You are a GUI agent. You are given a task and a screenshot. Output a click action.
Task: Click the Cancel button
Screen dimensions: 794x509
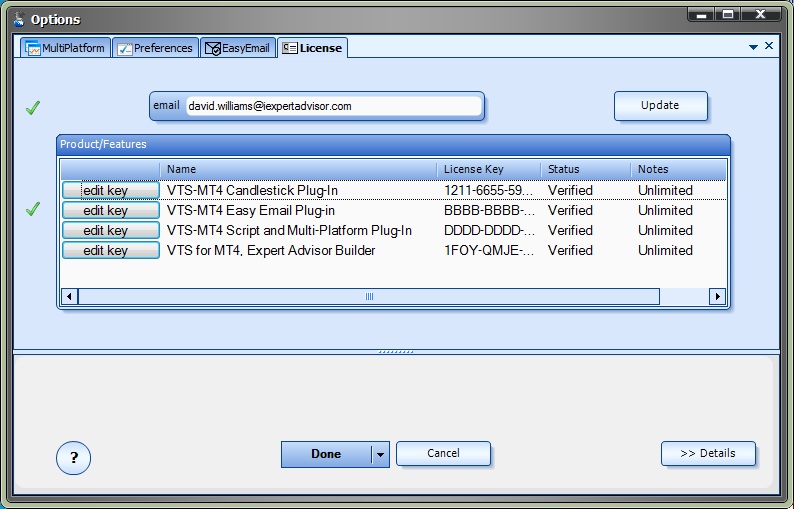pyautogui.click(x=443, y=453)
